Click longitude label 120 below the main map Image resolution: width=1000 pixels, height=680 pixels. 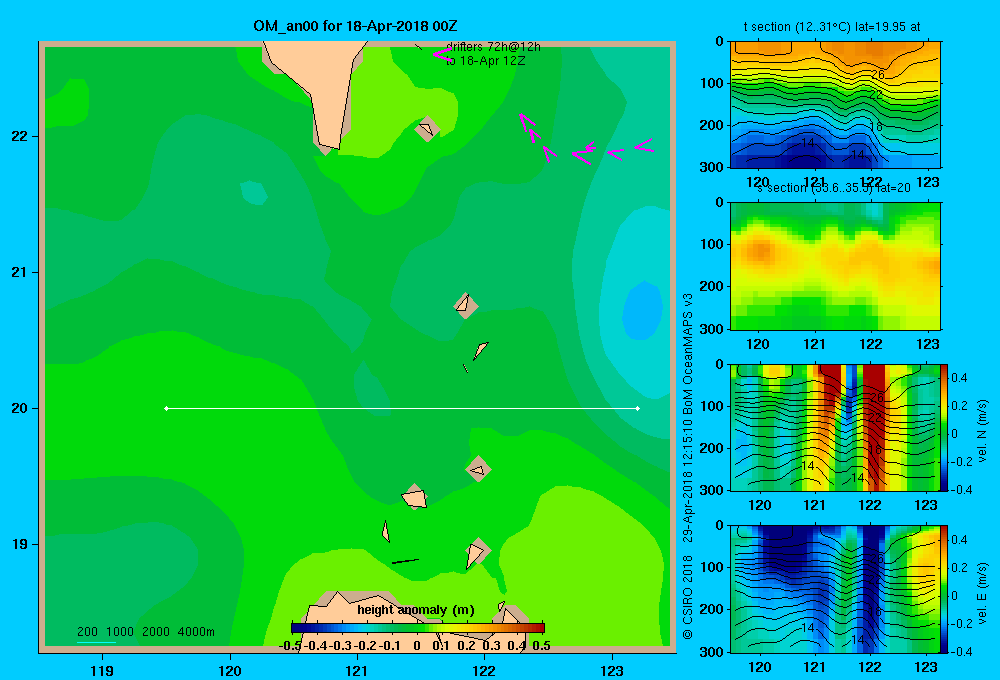pyautogui.click(x=230, y=670)
